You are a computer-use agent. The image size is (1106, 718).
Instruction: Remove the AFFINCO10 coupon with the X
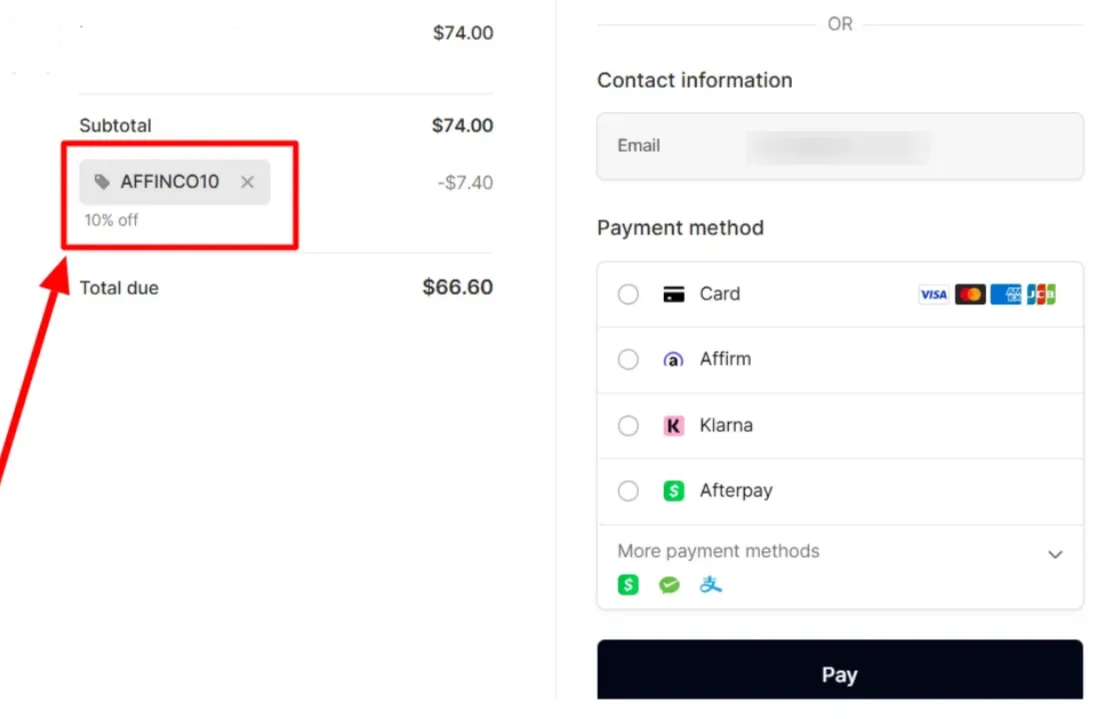(247, 182)
